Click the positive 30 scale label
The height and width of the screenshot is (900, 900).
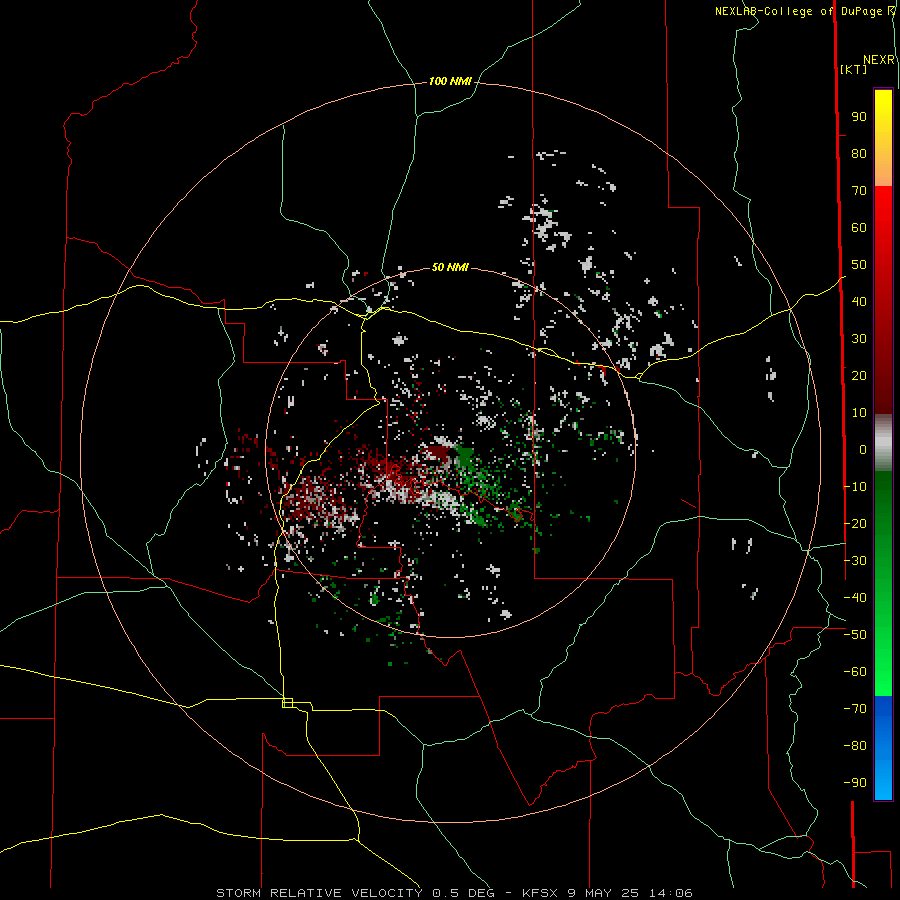[859, 339]
